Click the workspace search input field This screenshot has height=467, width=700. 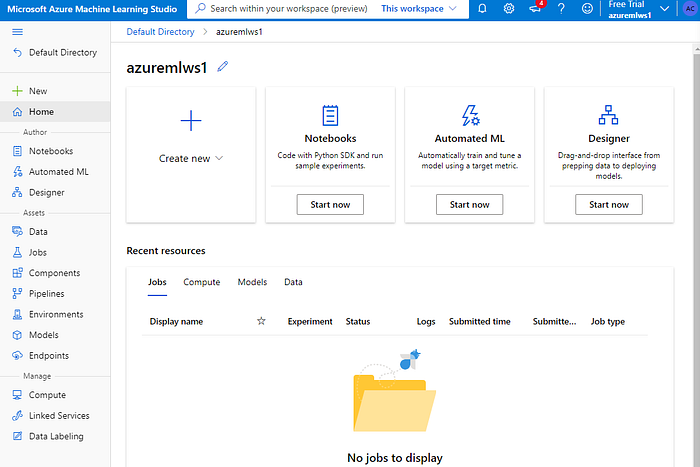click(x=289, y=8)
